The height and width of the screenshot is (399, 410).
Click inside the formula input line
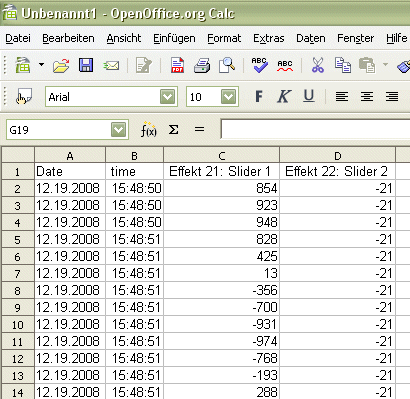(x=315, y=129)
